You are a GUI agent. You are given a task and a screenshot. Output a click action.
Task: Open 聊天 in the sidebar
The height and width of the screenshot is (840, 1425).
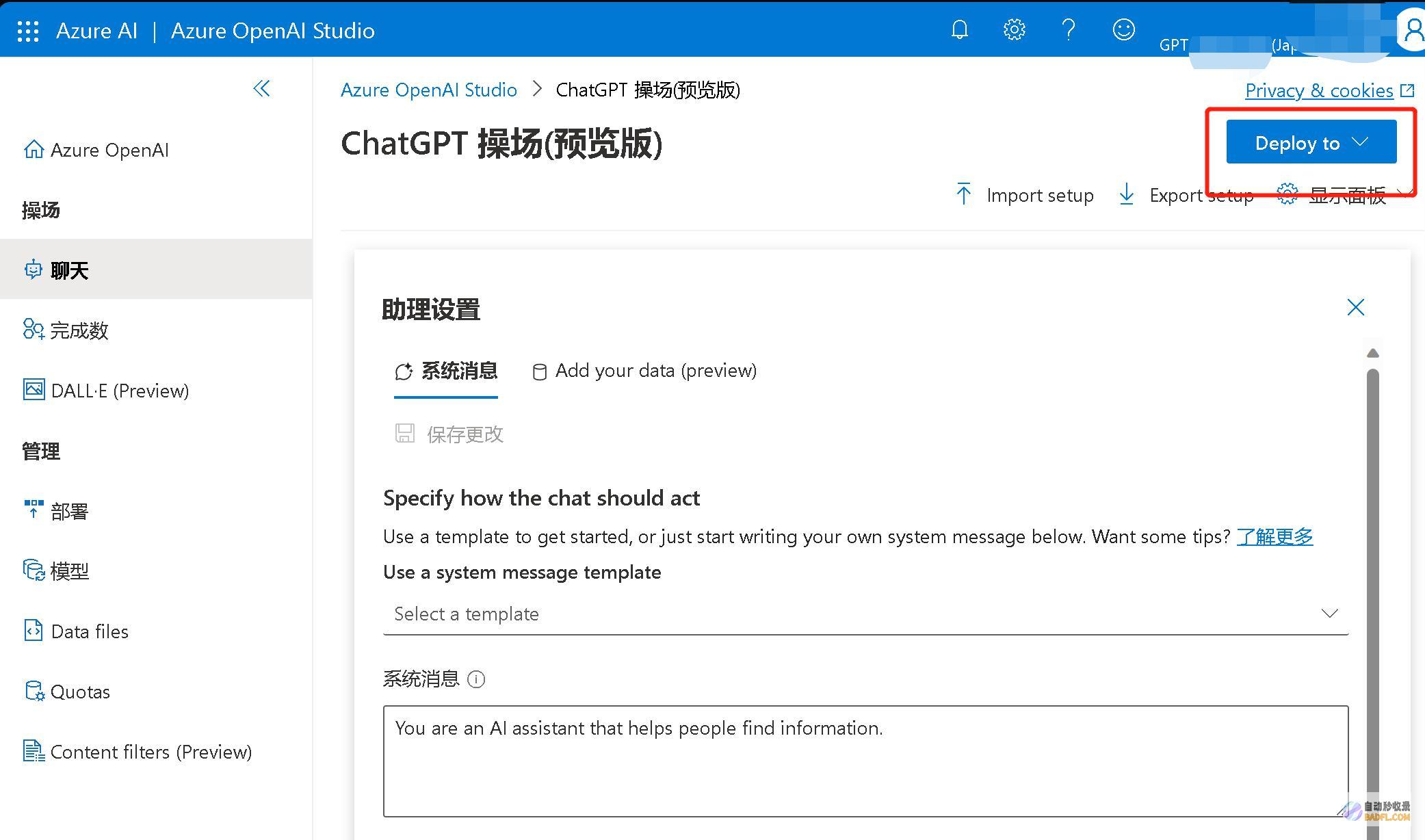click(x=156, y=270)
